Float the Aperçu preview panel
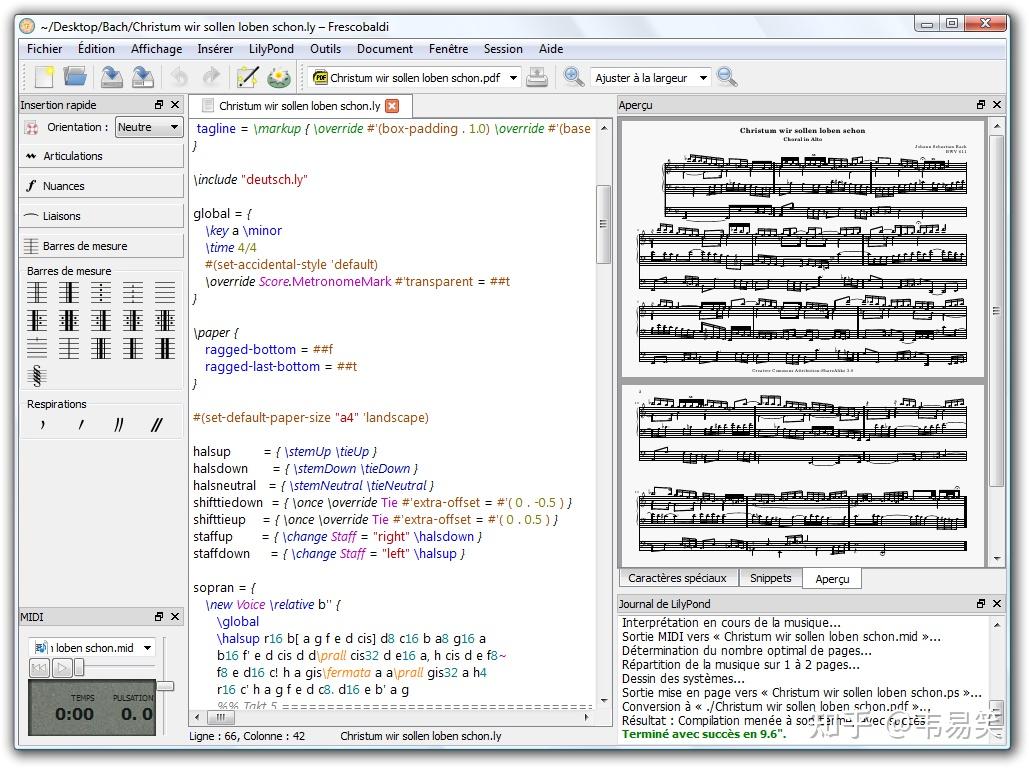Viewport: 1029px width, 768px height. click(x=980, y=105)
